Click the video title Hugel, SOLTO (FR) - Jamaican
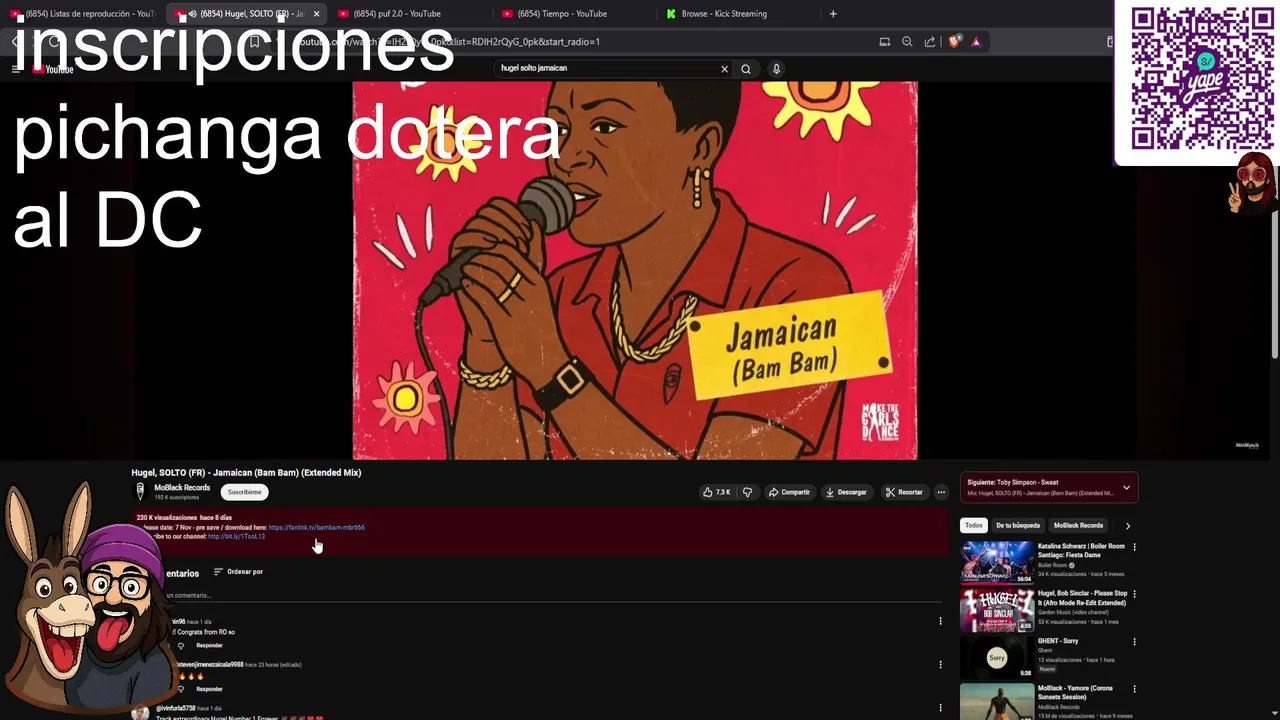This screenshot has height=720, width=1280. pos(246,473)
